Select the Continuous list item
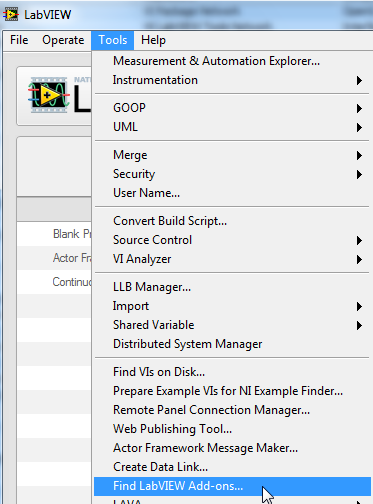 tap(54, 282)
